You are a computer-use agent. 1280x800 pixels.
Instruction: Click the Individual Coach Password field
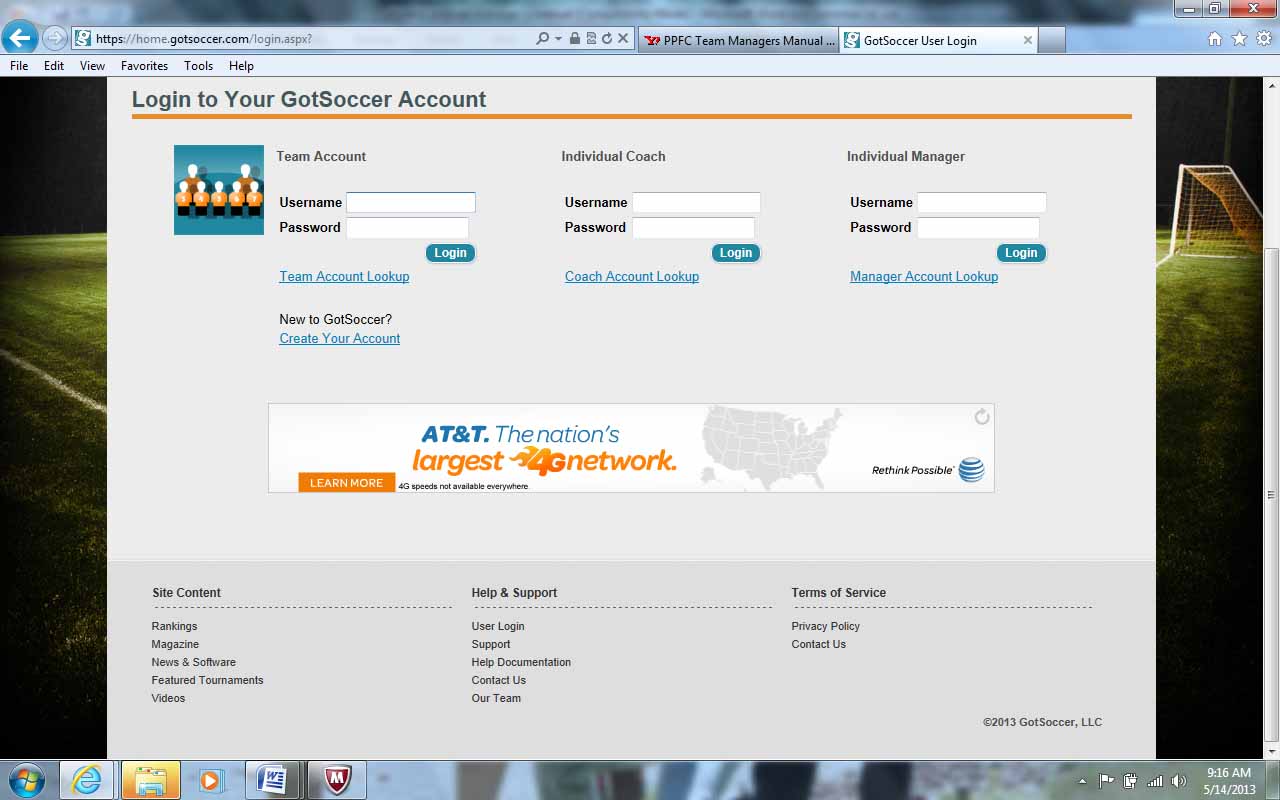[693, 228]
